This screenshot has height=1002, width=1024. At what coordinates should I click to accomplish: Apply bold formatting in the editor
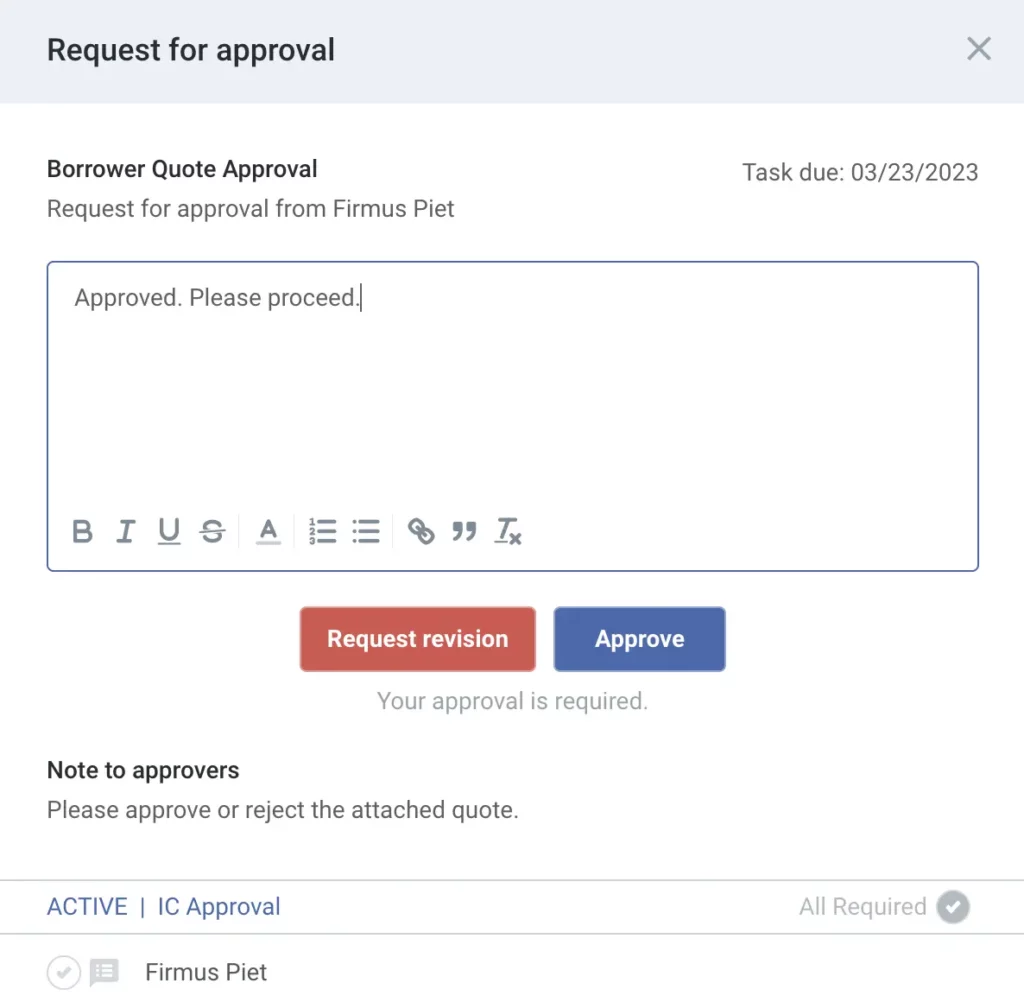pos(82,531)
